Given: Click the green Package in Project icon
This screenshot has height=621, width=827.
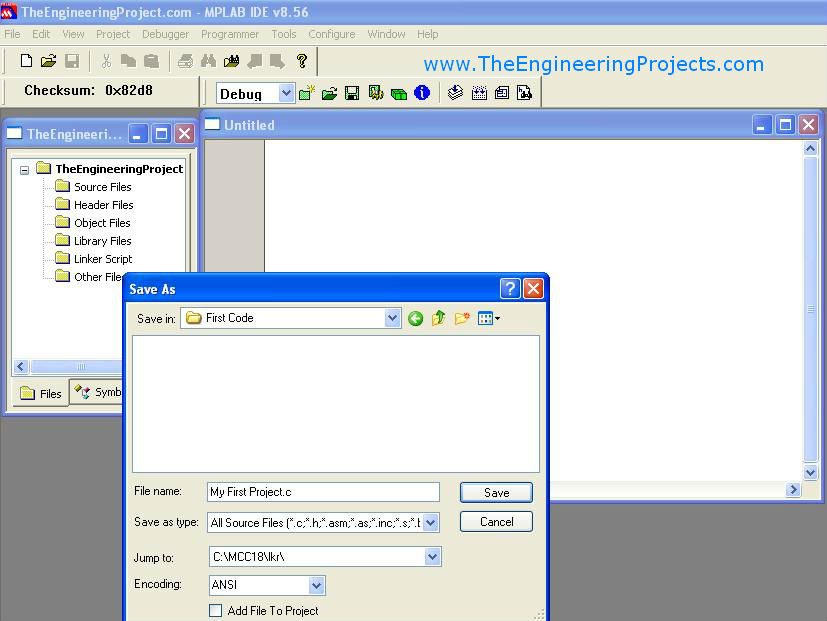Looking at the screenshot, I should (x=399, y=94).
